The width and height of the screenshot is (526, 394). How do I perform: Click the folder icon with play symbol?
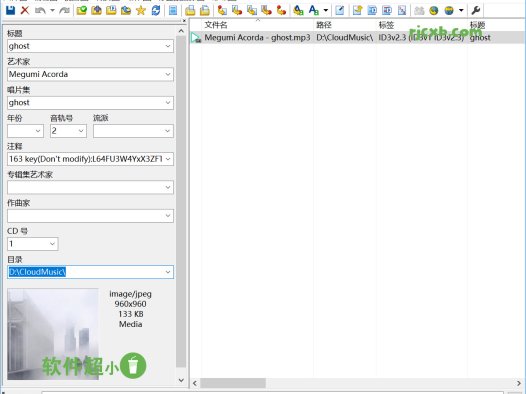click(111, 10)
